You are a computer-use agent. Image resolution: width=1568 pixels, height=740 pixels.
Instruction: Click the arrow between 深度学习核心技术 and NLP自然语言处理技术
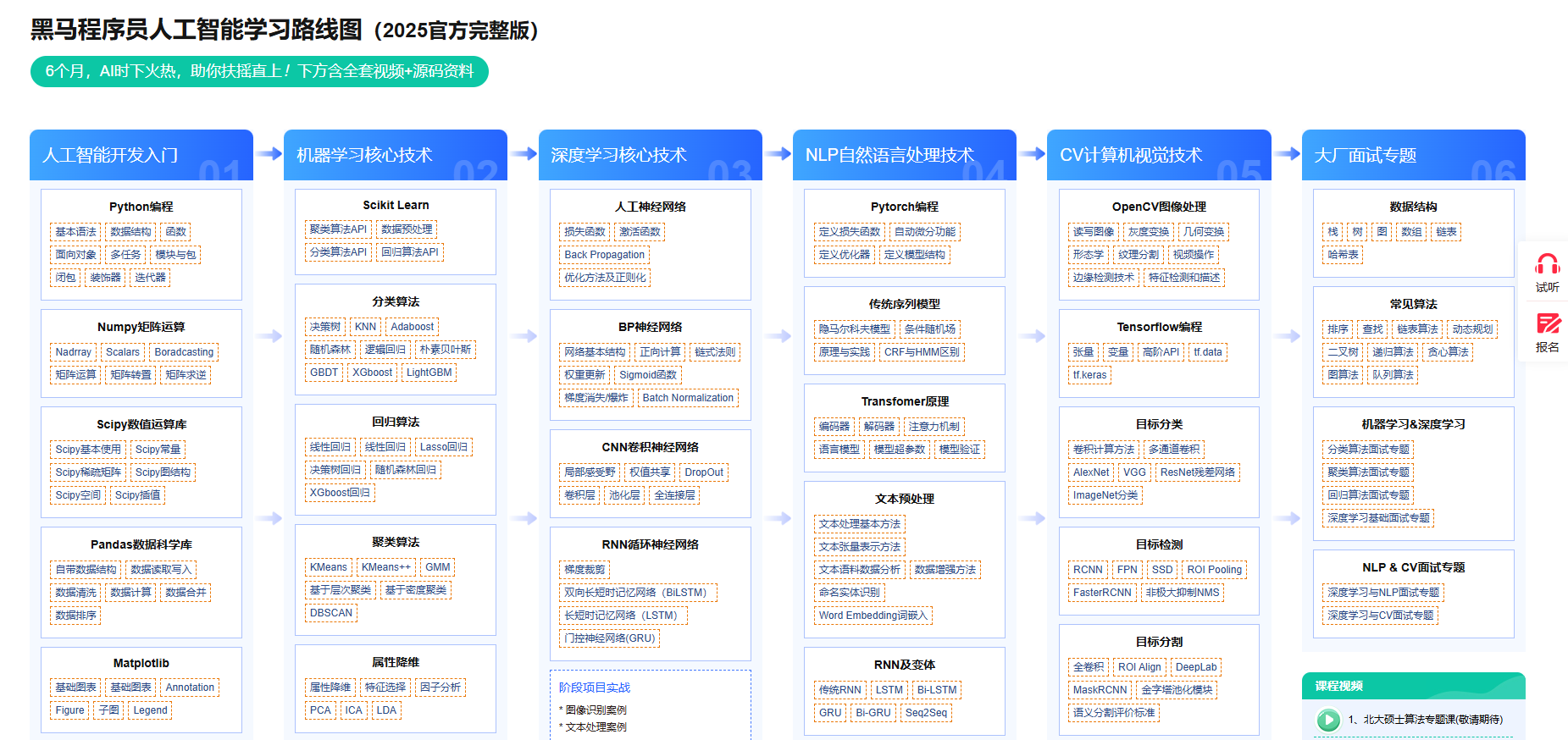pos(778,153)
